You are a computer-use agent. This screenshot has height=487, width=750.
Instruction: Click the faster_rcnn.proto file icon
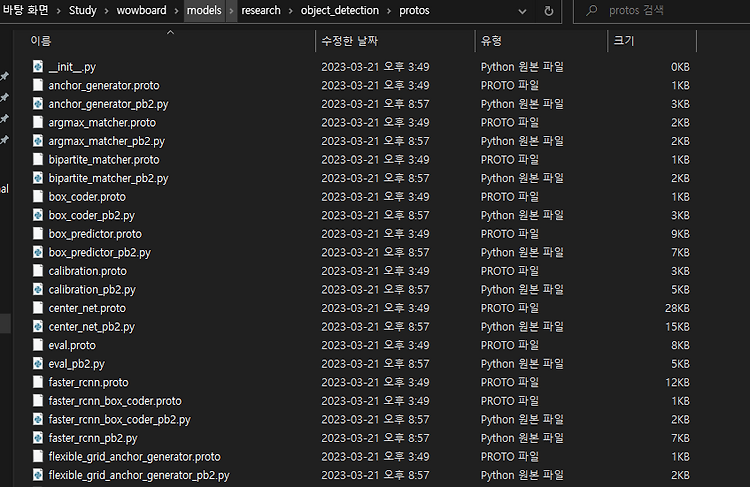(x=38, y=382)
